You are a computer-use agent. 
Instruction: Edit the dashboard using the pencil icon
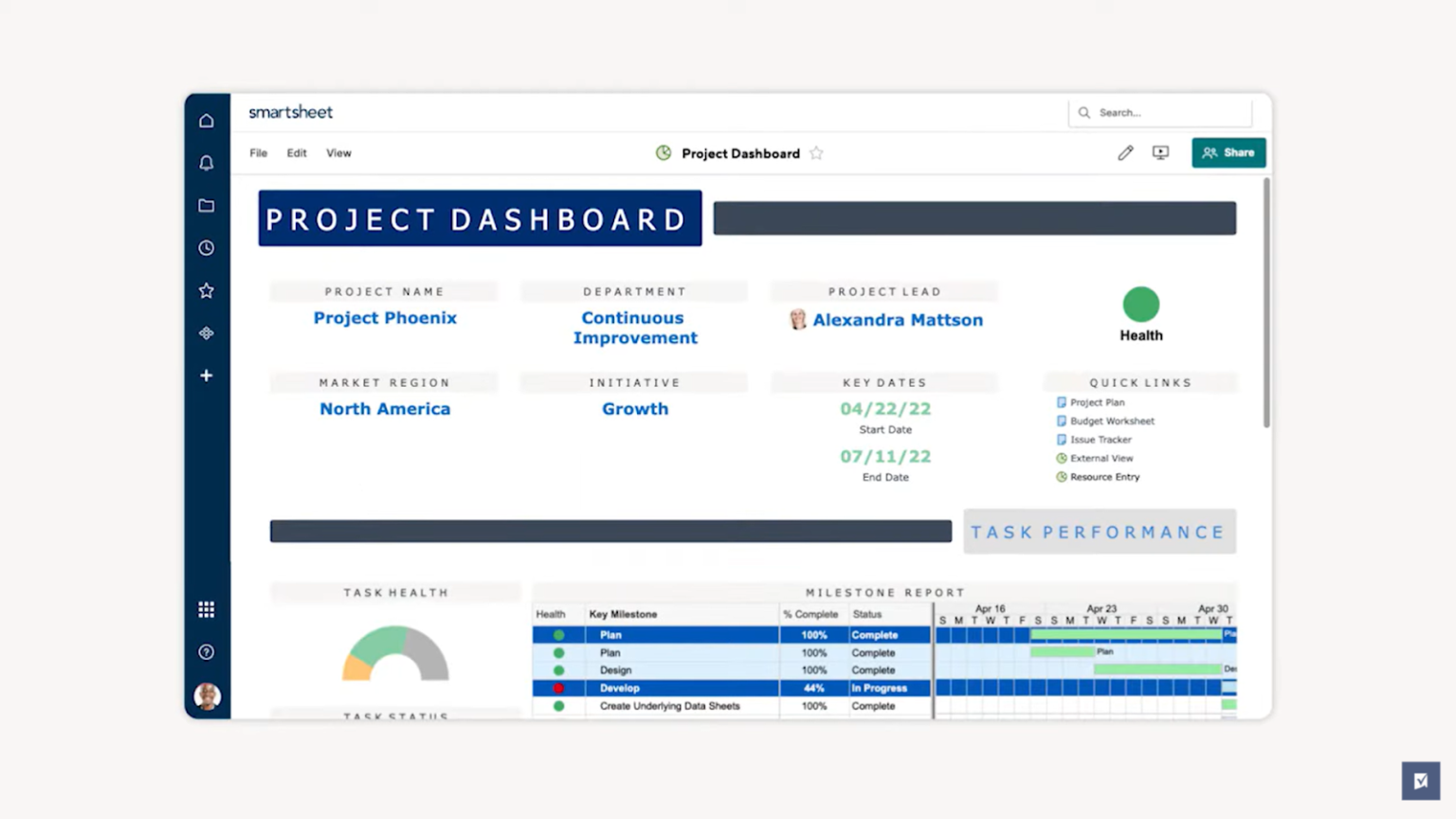point(1125,153)
